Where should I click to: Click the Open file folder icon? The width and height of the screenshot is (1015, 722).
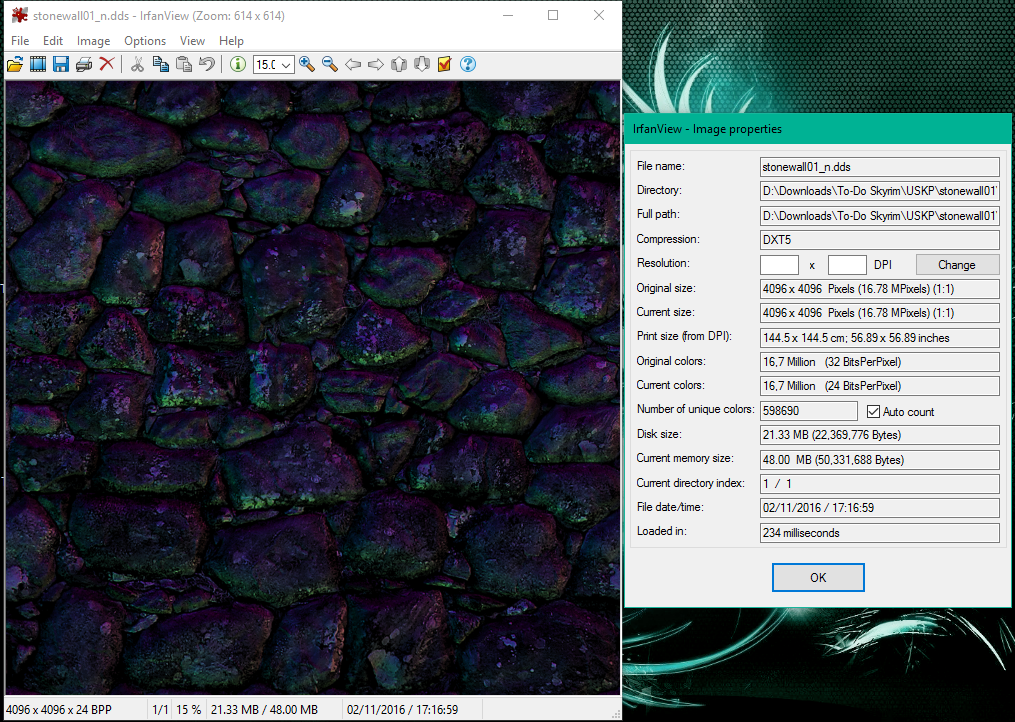tap(15, 65)
